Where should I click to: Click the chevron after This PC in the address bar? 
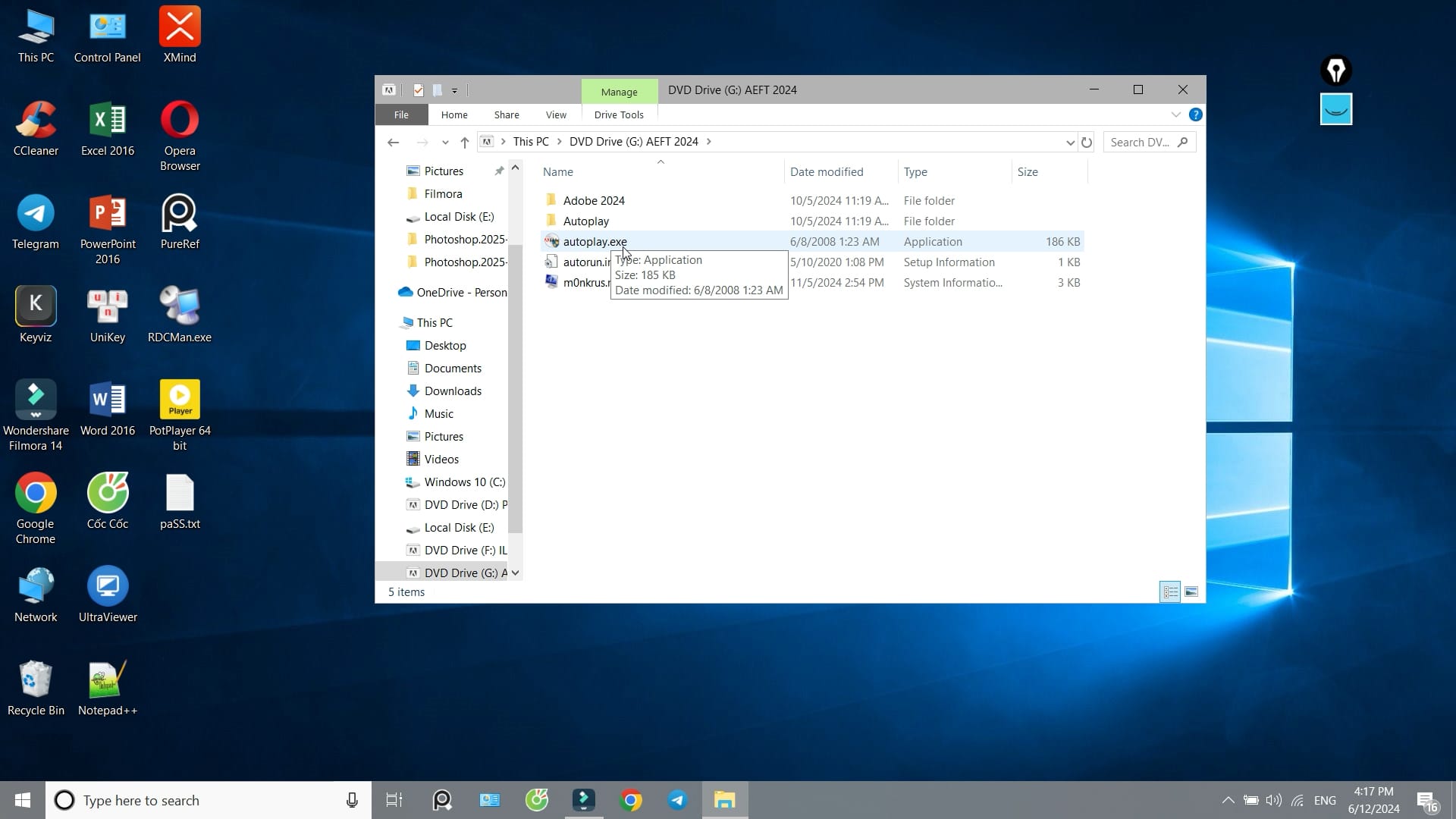click(560, 142)
